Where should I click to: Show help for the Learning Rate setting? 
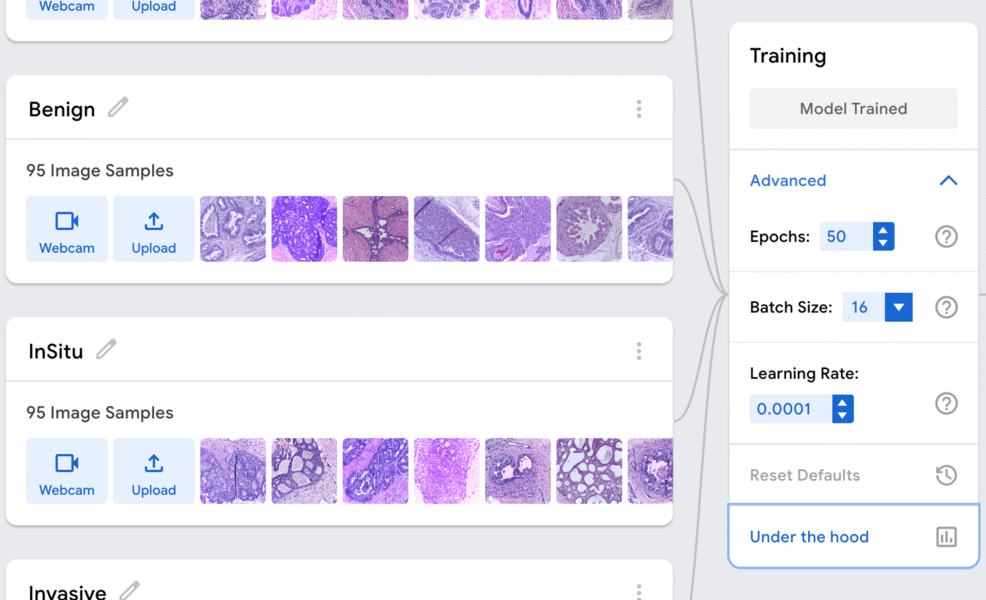(x=946, y=403)
